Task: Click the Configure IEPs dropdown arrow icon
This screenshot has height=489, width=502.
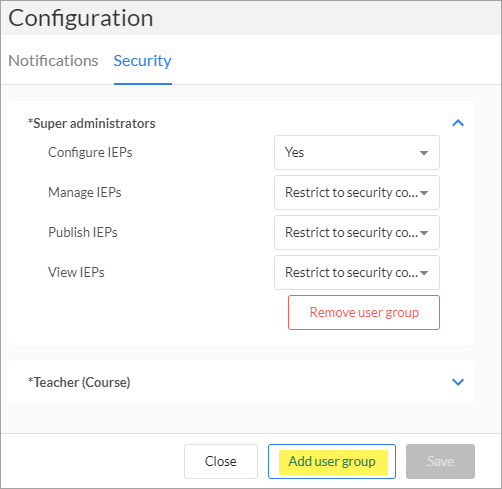Action: [424, 153]
